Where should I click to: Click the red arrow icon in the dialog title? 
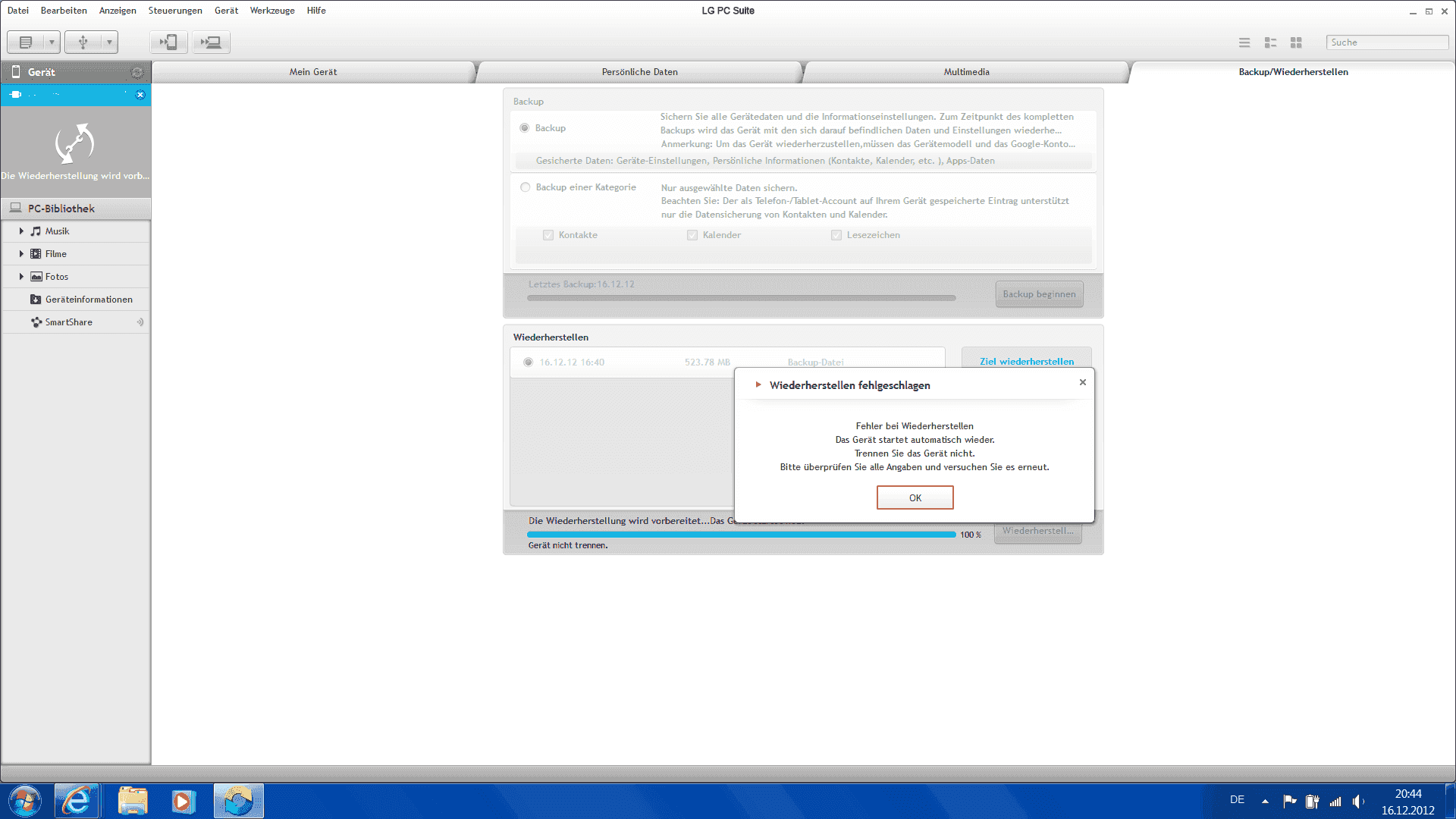click(x=758, y=384)
